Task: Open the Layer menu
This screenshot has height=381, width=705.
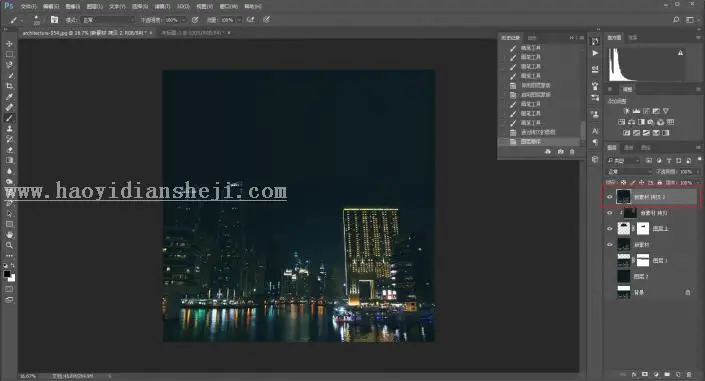Action: (95, 6)
